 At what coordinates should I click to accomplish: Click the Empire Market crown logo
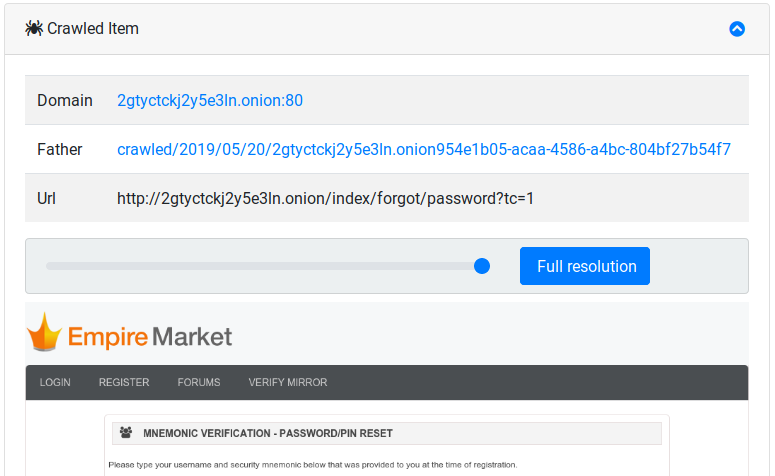(x=44, y=333)
